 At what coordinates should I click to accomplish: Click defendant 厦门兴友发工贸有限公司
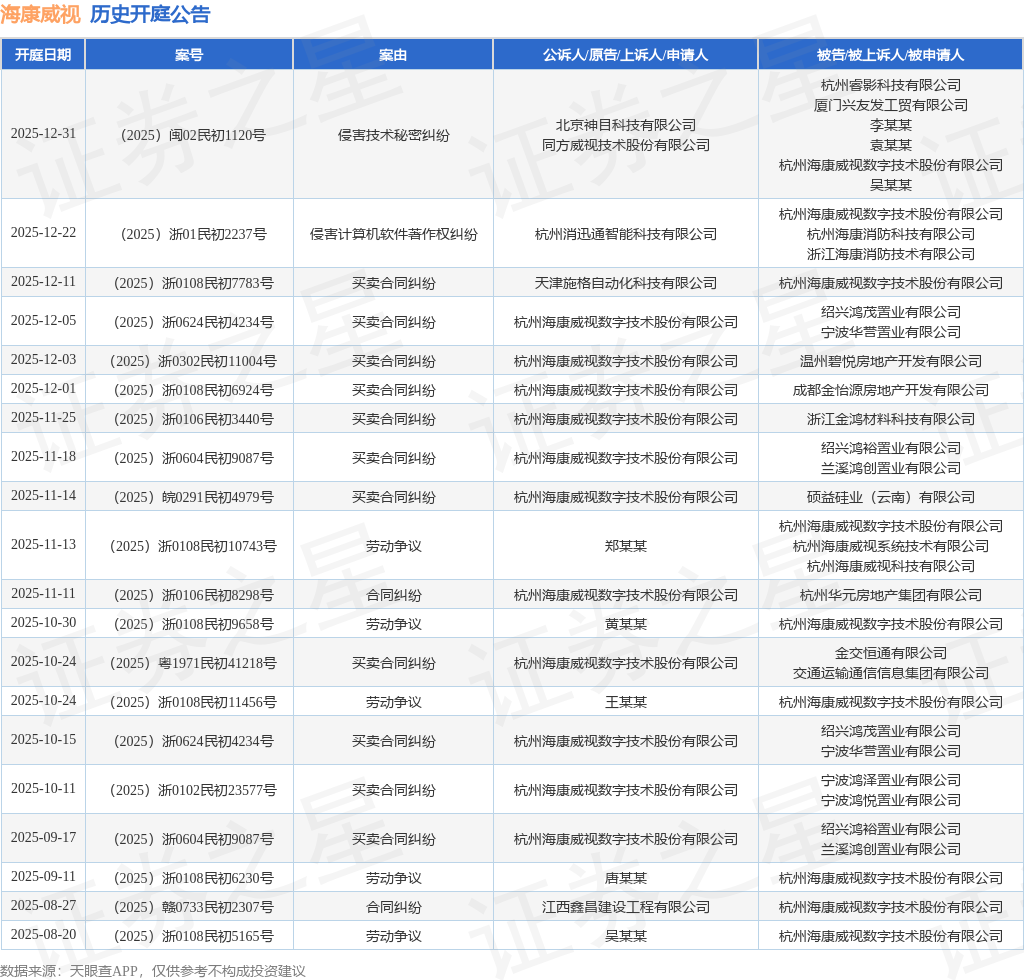click(890, 105)
